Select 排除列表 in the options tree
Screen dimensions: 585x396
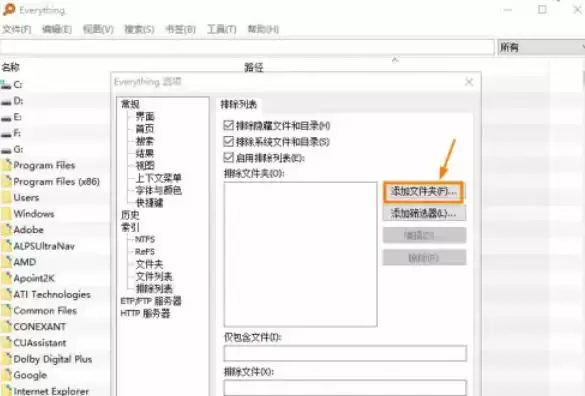coord(154,289)
